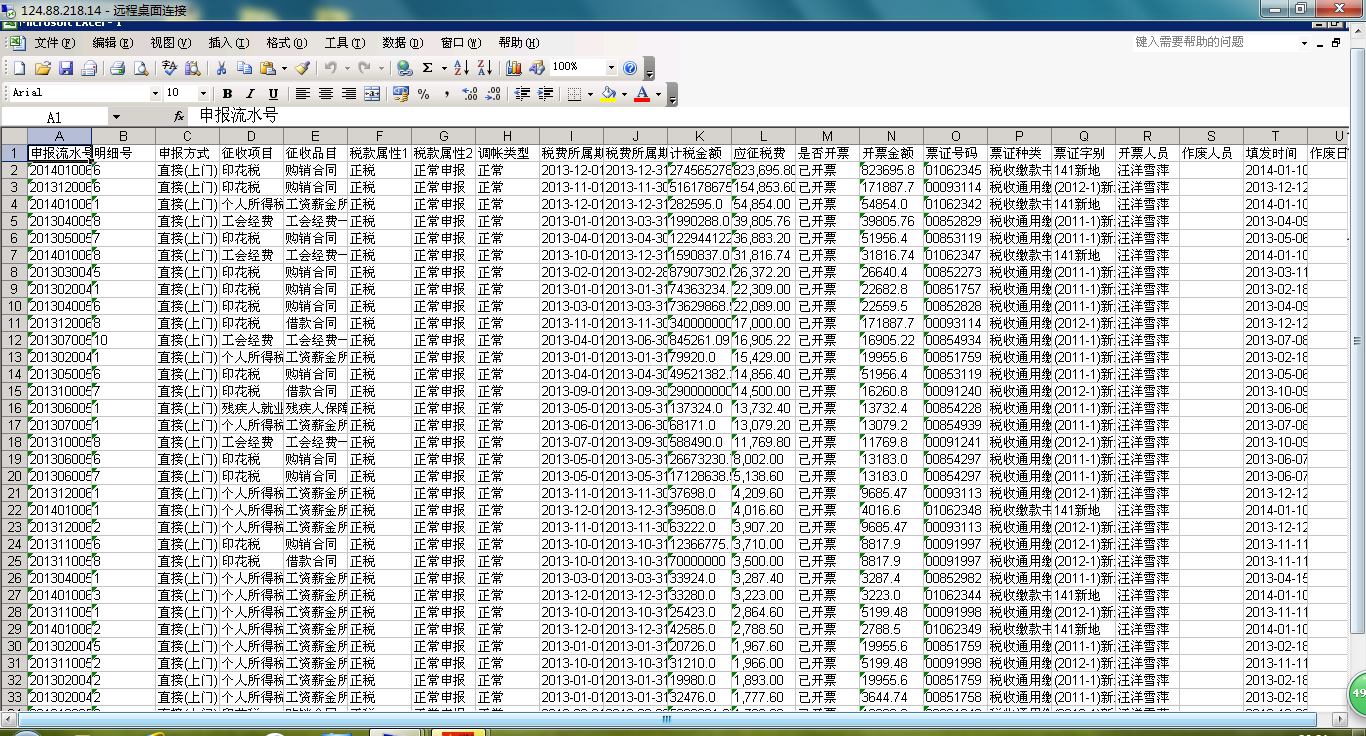Apply red Font Color letter A
The width and height of the screenshot is (1366, 736).
click(x=642, y=94)
